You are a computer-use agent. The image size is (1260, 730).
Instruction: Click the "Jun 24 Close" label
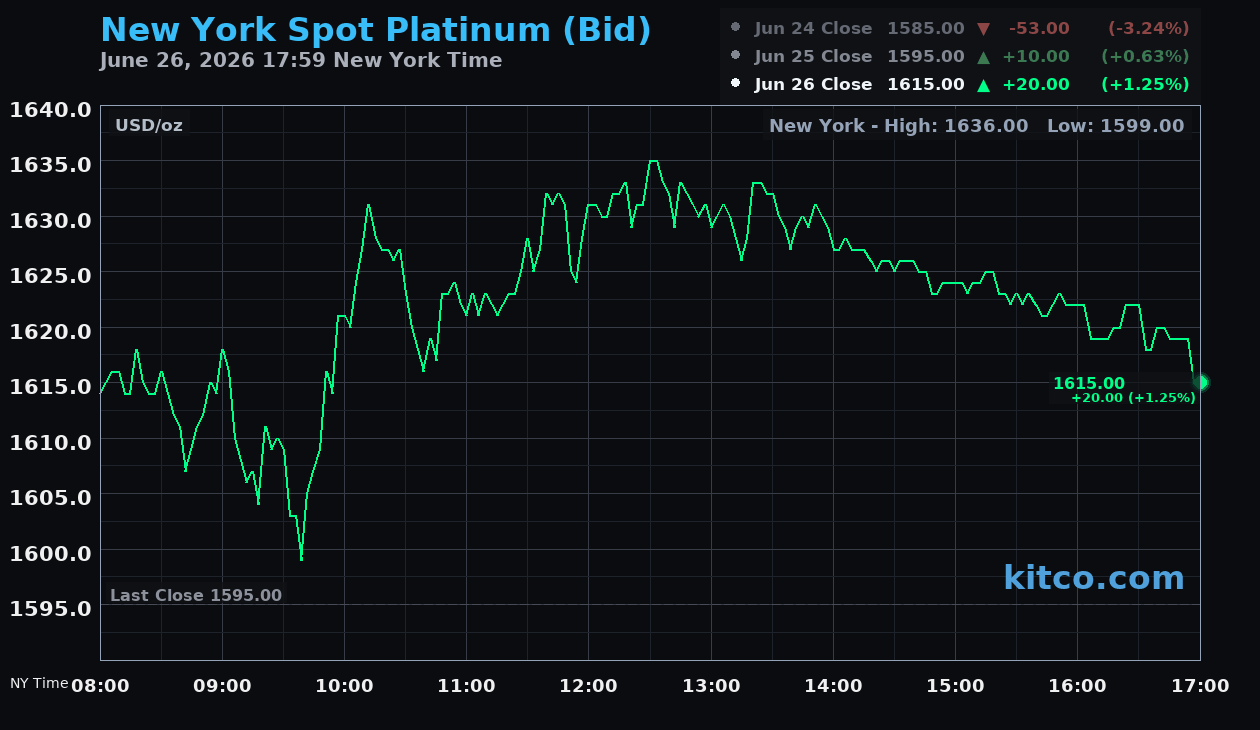[x=813, y=29]
